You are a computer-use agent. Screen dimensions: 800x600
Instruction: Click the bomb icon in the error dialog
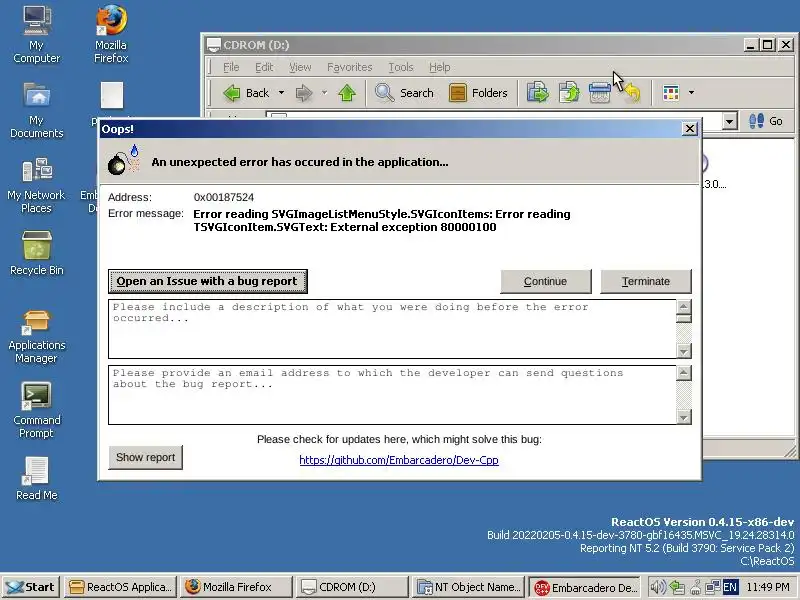pyautogui.click(x=122, y=159)
